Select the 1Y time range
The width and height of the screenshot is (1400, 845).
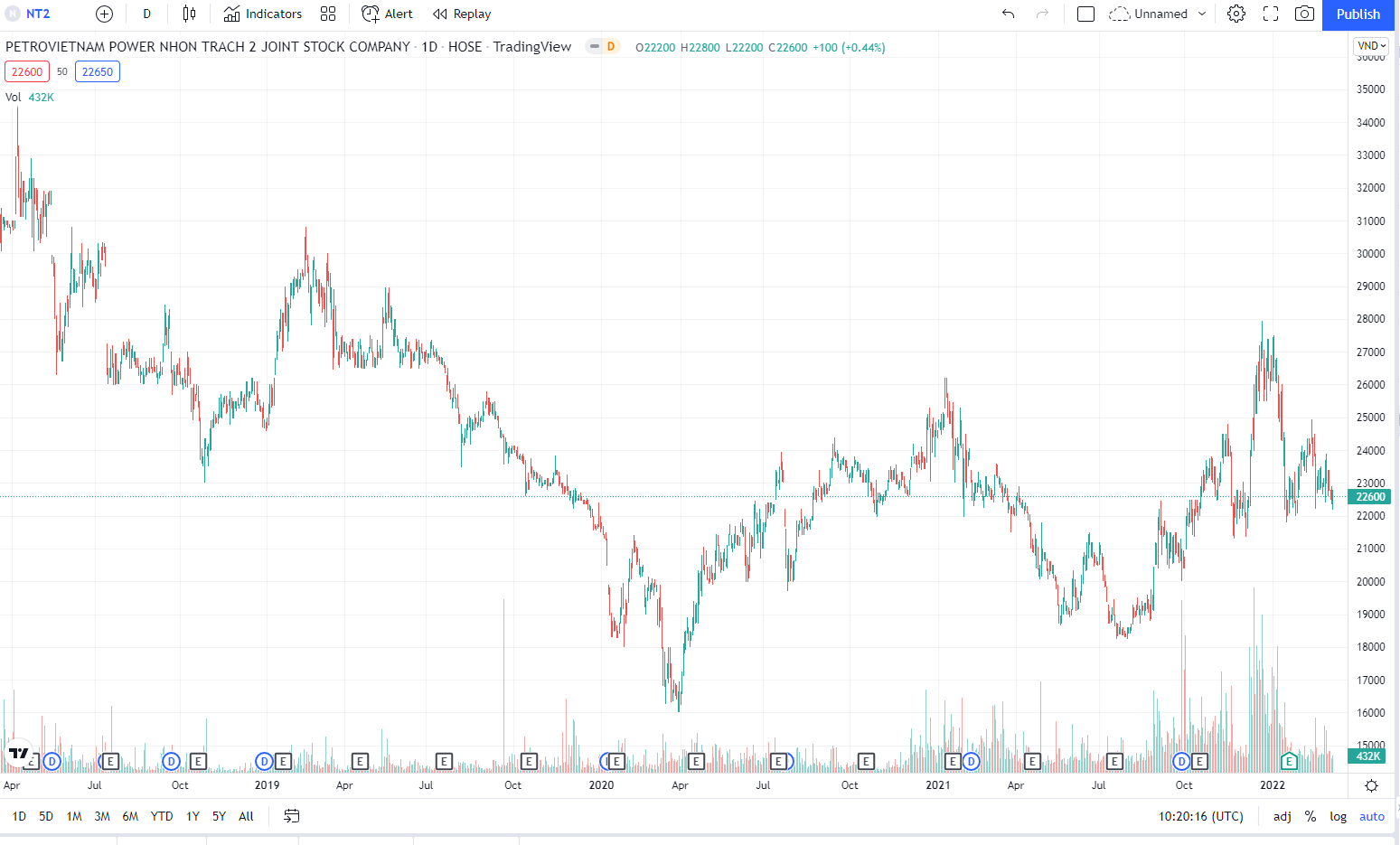pyautogui.click(x=193, y=816)
